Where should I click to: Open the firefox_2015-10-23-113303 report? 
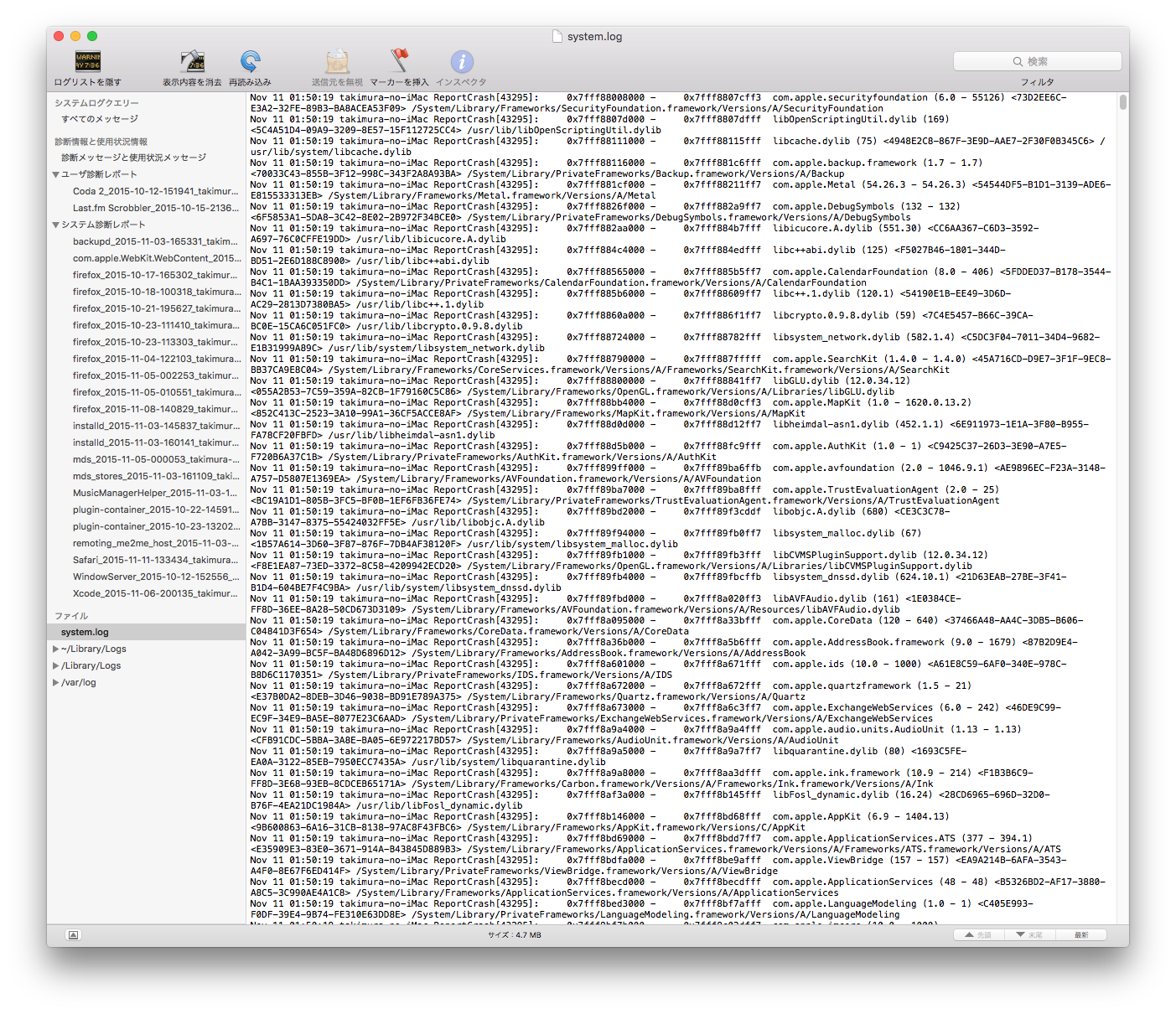(156, 342)
